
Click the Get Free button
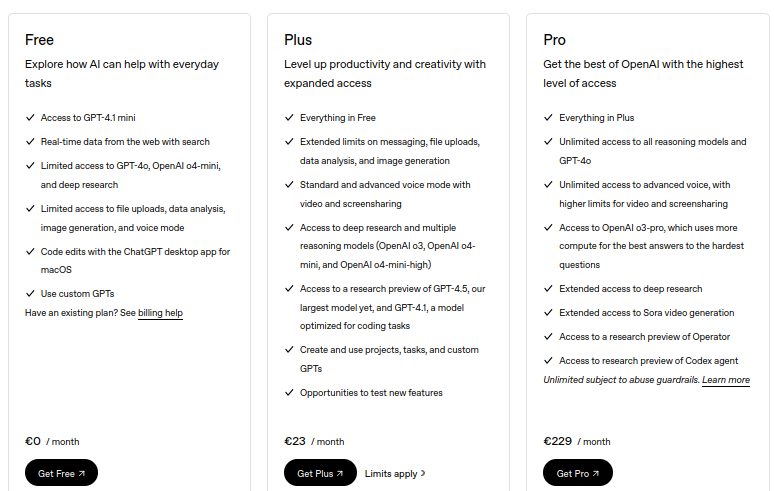click(61, 473)
